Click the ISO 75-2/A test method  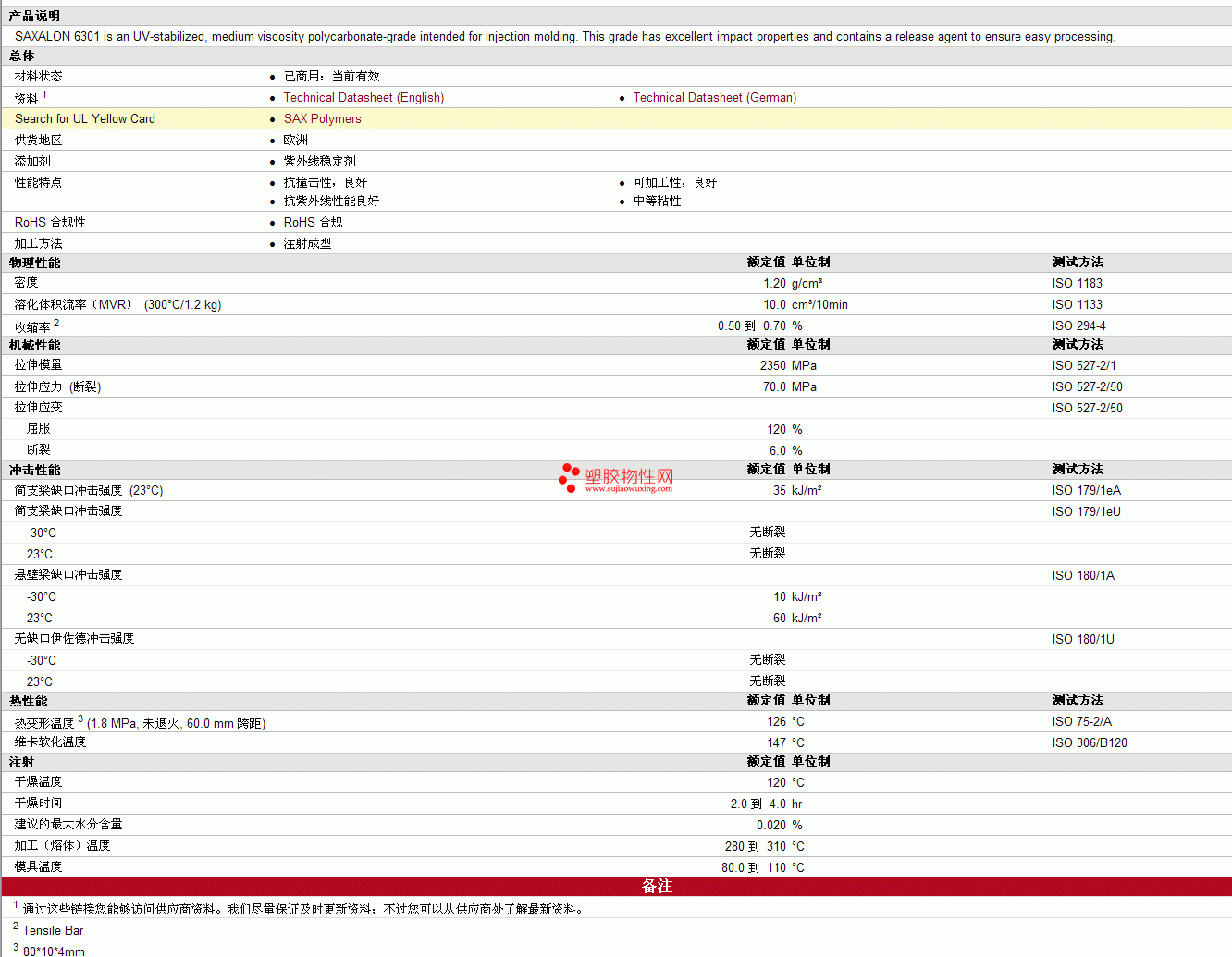[1082, 722]
